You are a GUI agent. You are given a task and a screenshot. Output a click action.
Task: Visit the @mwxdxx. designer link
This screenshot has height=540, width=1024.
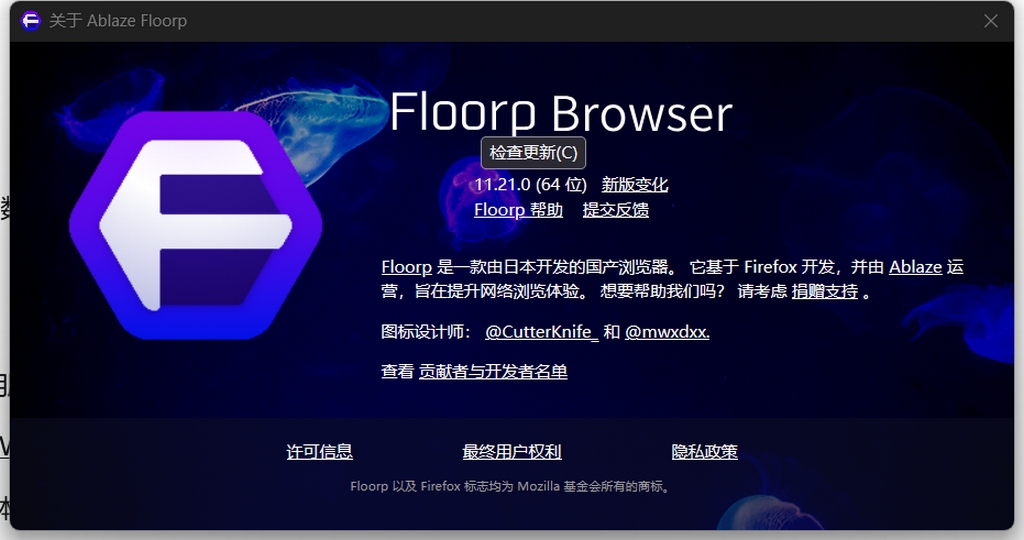(x=667, y=332)
